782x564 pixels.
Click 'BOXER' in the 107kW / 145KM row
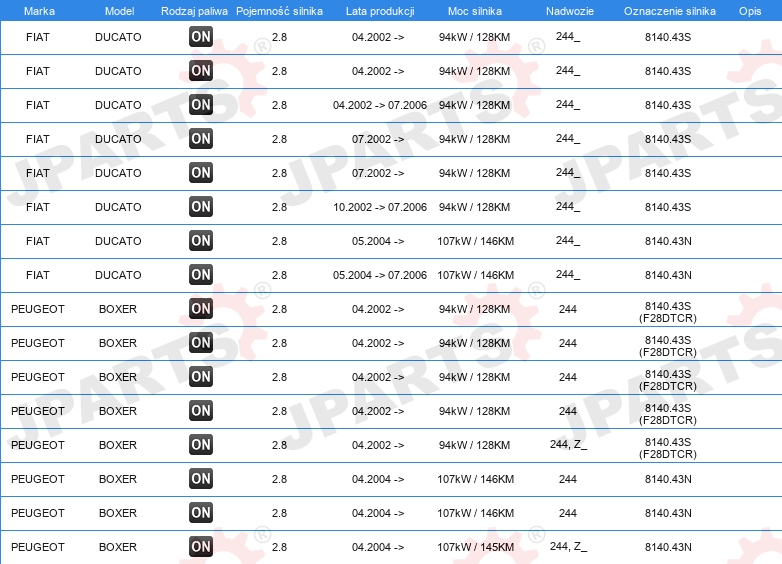(x=118, y=547)
